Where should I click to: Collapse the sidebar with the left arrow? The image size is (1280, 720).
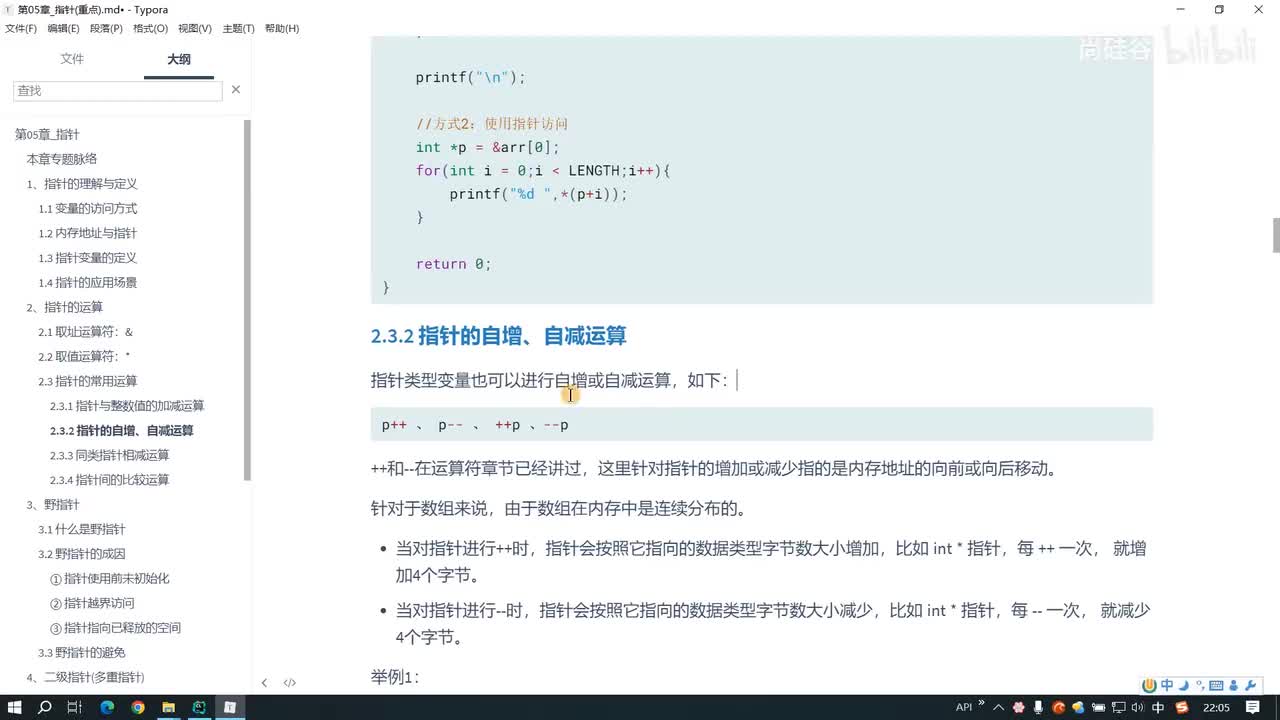[x=264, y=683]
